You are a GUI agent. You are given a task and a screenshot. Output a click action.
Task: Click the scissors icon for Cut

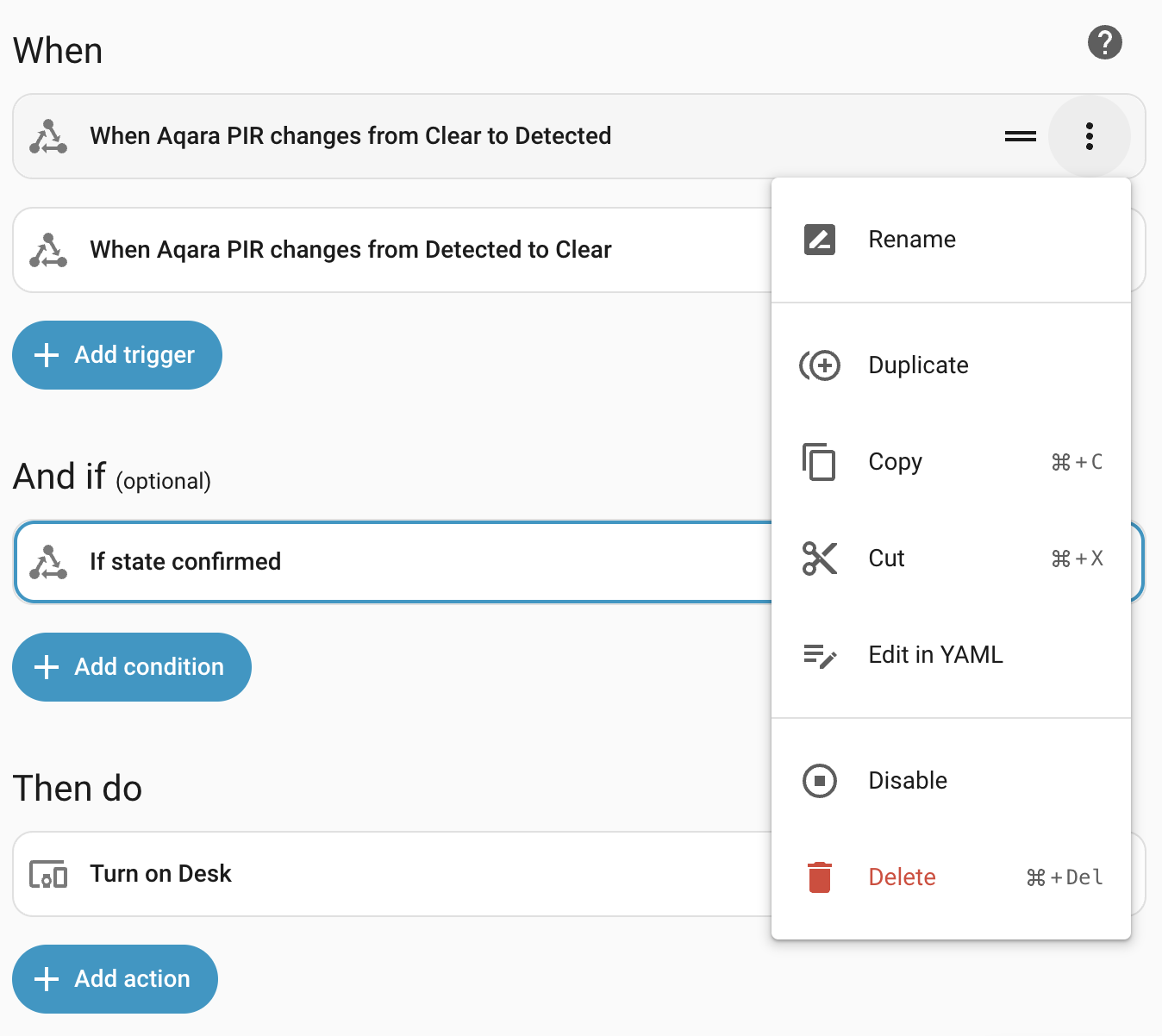819,559
